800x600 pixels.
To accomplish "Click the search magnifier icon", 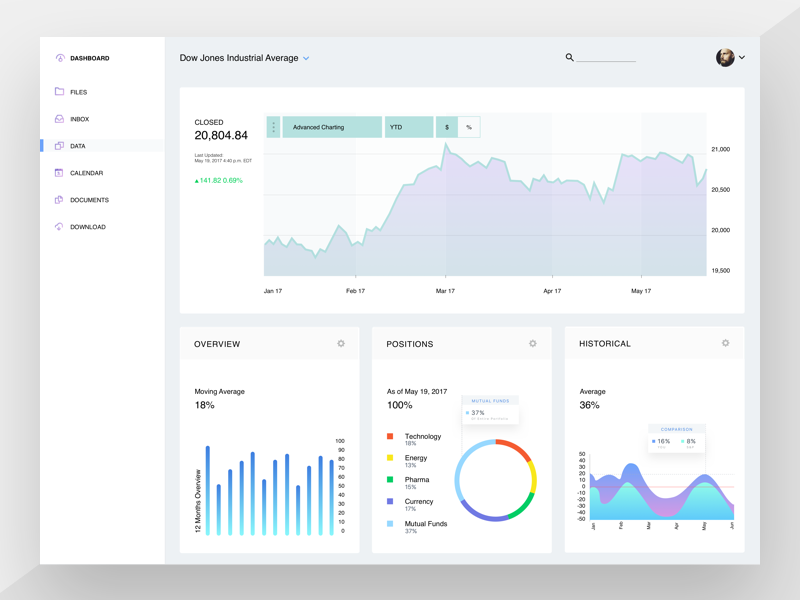I will [x=570, y=58].
